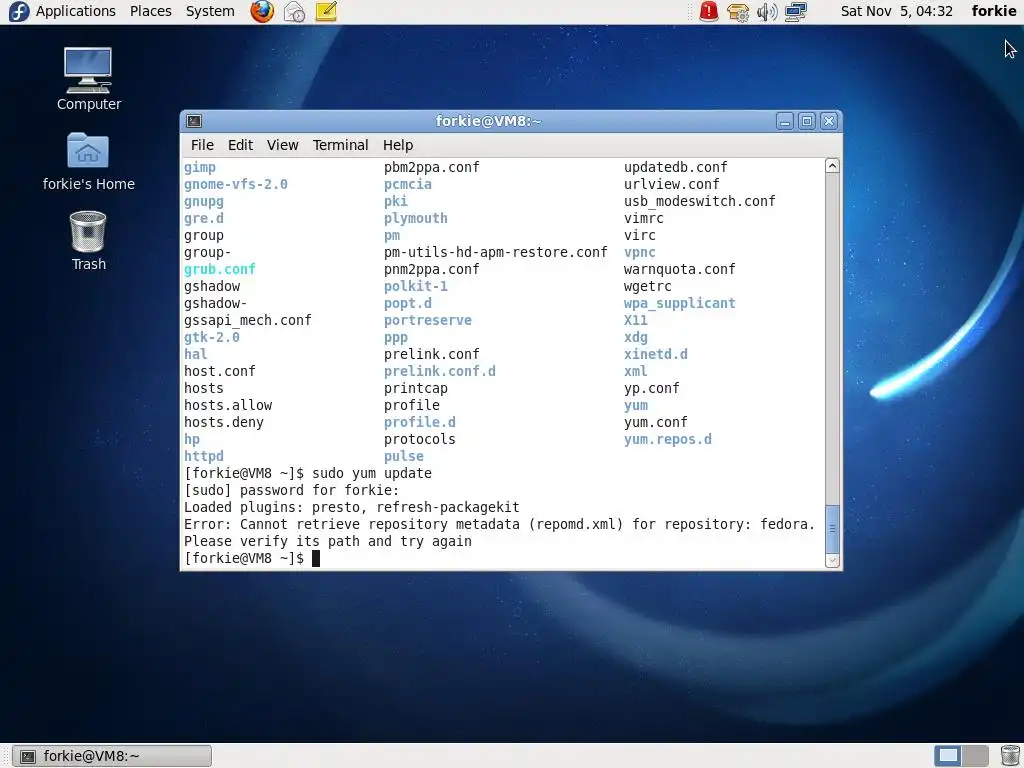Image resolution: width=1024 pixels, height=768 pixels.
Task: Open the Trash applet in bottom panel
Action: (x=1010, y=756)
